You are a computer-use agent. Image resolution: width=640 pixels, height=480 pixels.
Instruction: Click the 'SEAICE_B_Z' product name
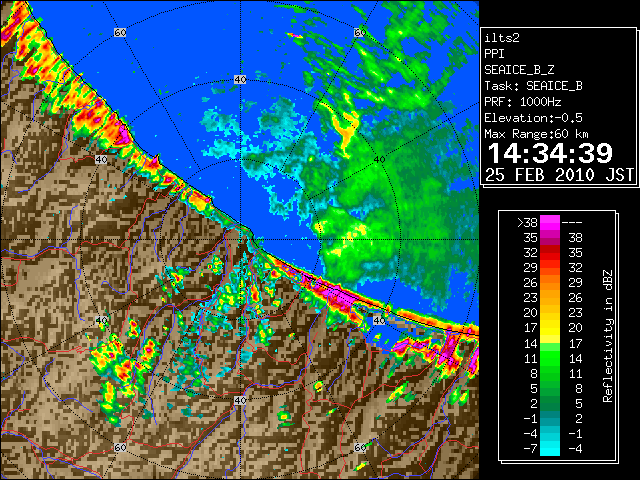tap(519, 70)
